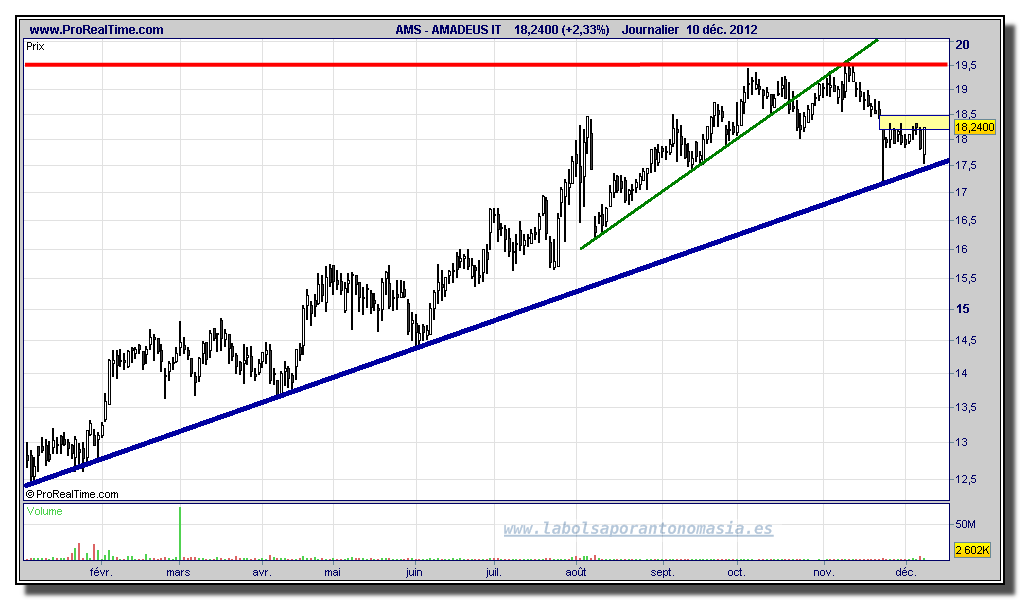The height and width of the screenshot is (600, 1020).
Task: Click the 13 price axis label
Action: tap(961, 443)
